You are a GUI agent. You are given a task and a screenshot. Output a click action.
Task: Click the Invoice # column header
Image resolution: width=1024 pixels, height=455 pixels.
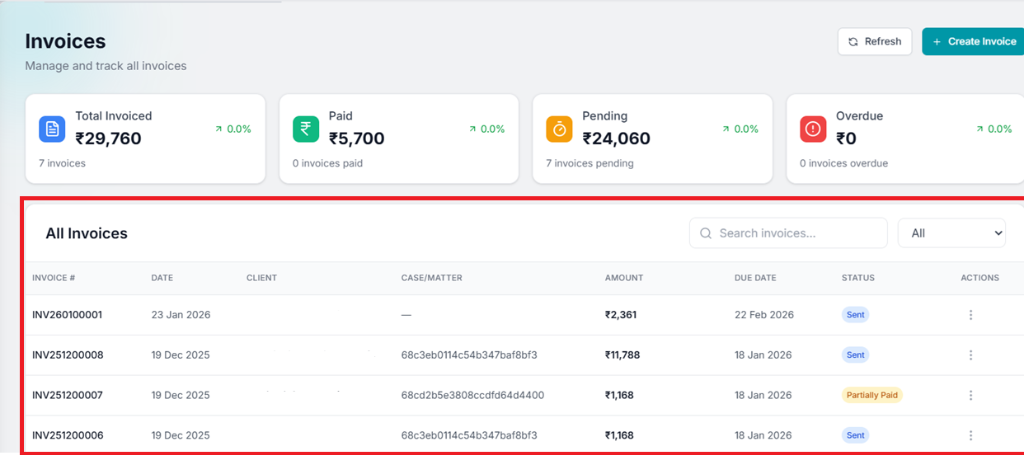pos(54,278)
